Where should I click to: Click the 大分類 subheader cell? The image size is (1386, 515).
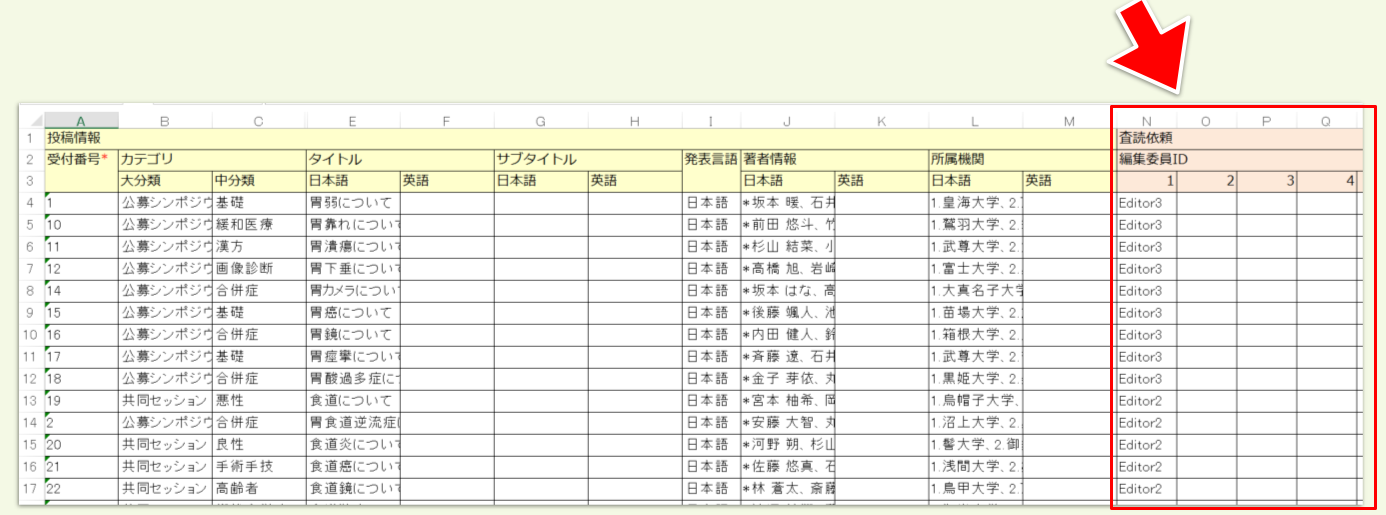(x=165, y=181)
